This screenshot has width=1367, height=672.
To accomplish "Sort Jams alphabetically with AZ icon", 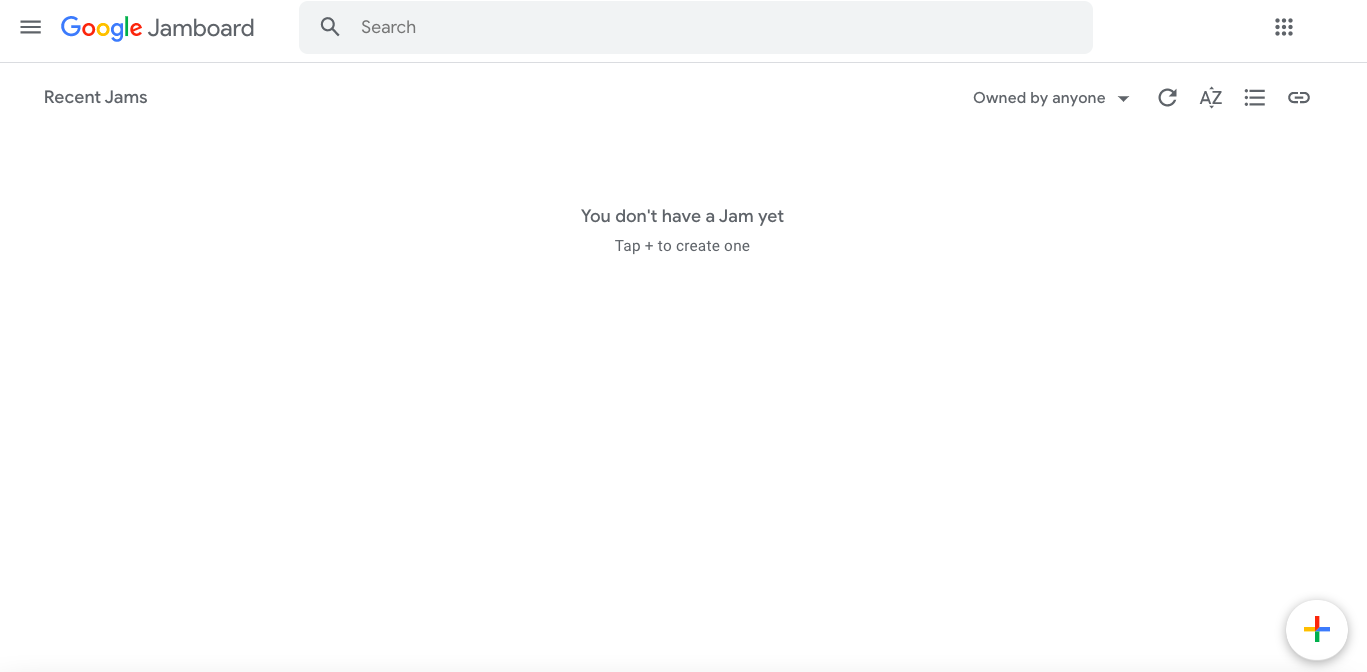I will click(1211, 97).
